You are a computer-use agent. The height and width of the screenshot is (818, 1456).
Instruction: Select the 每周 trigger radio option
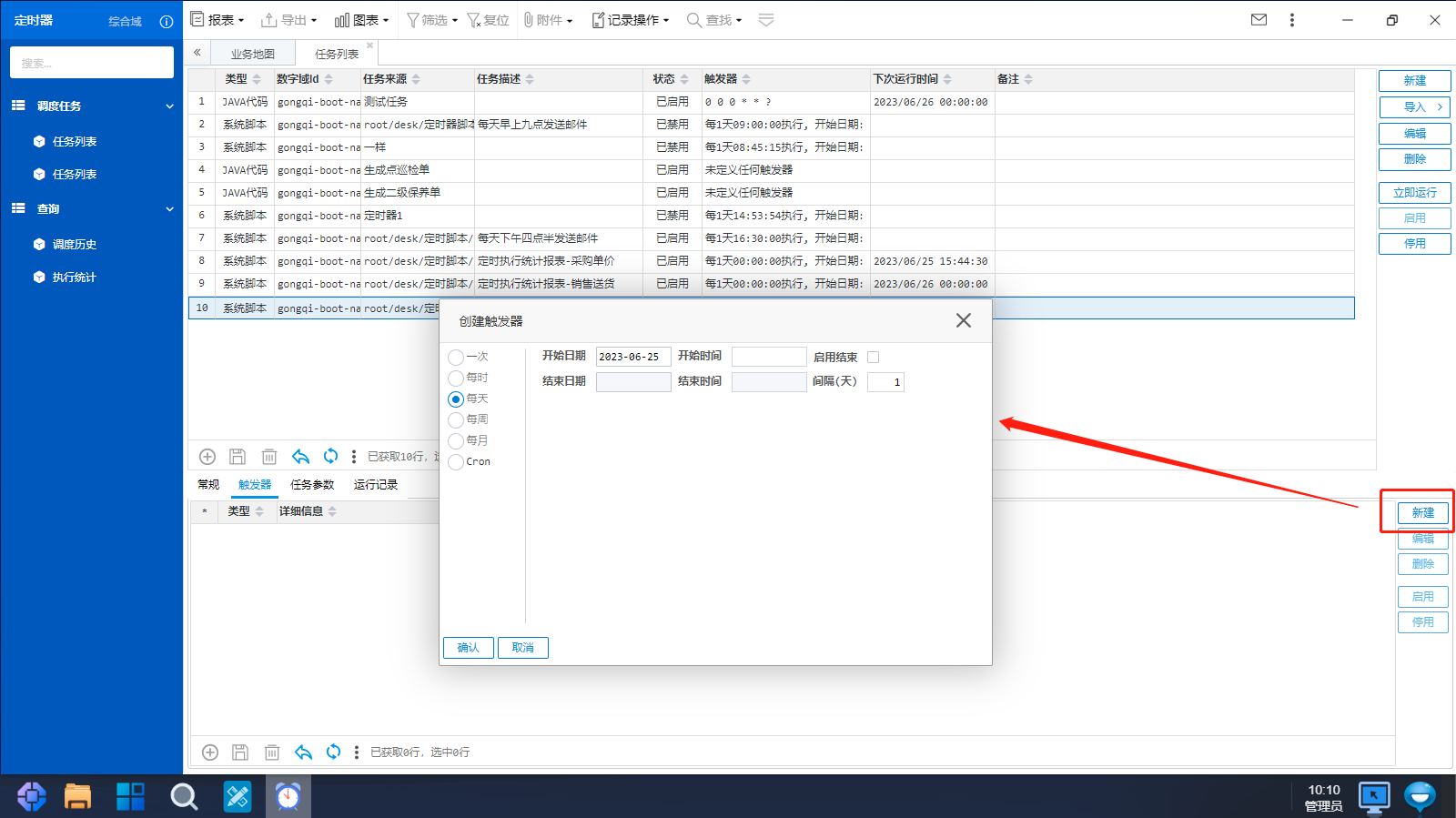tap(456, 419)
